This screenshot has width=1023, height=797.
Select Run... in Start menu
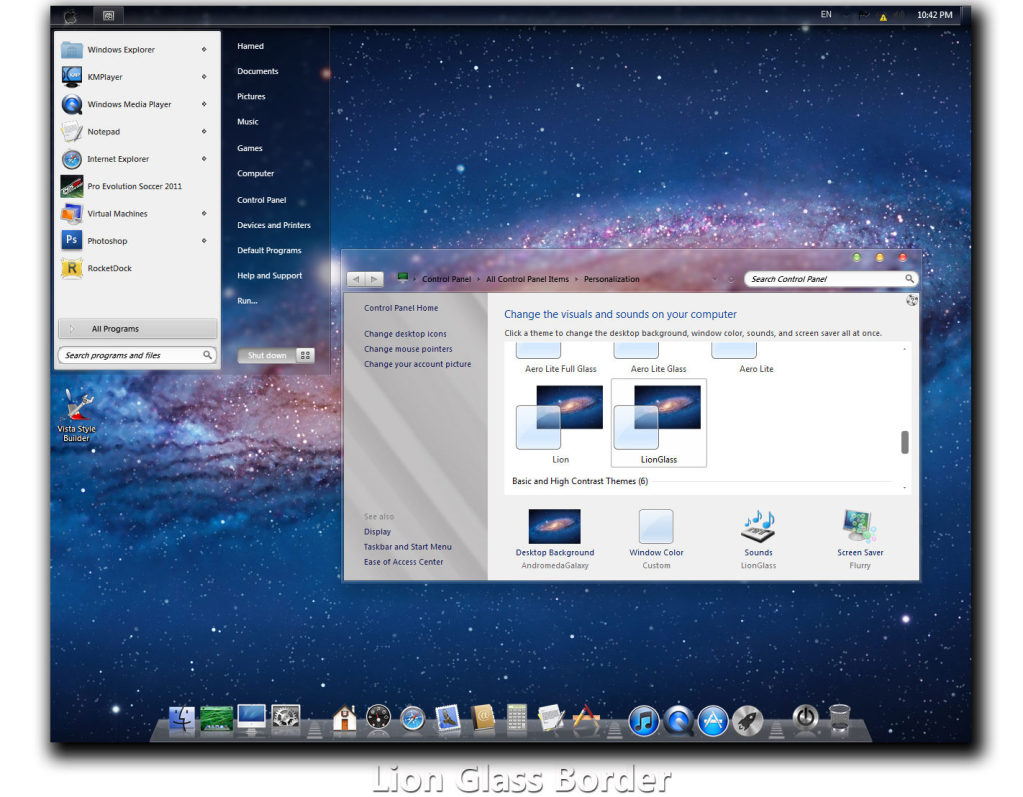247,301
